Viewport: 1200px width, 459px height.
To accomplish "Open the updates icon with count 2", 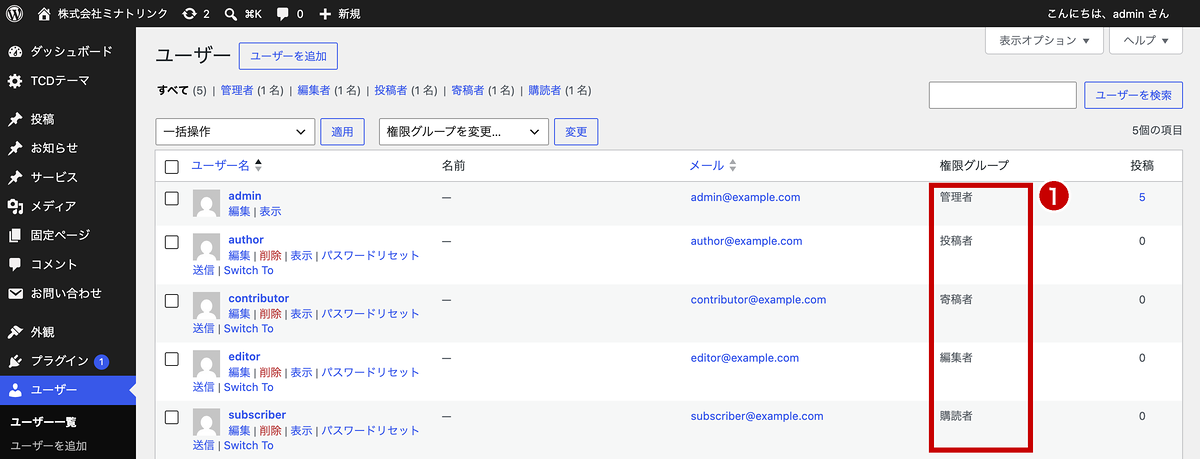I will [196, 14].
